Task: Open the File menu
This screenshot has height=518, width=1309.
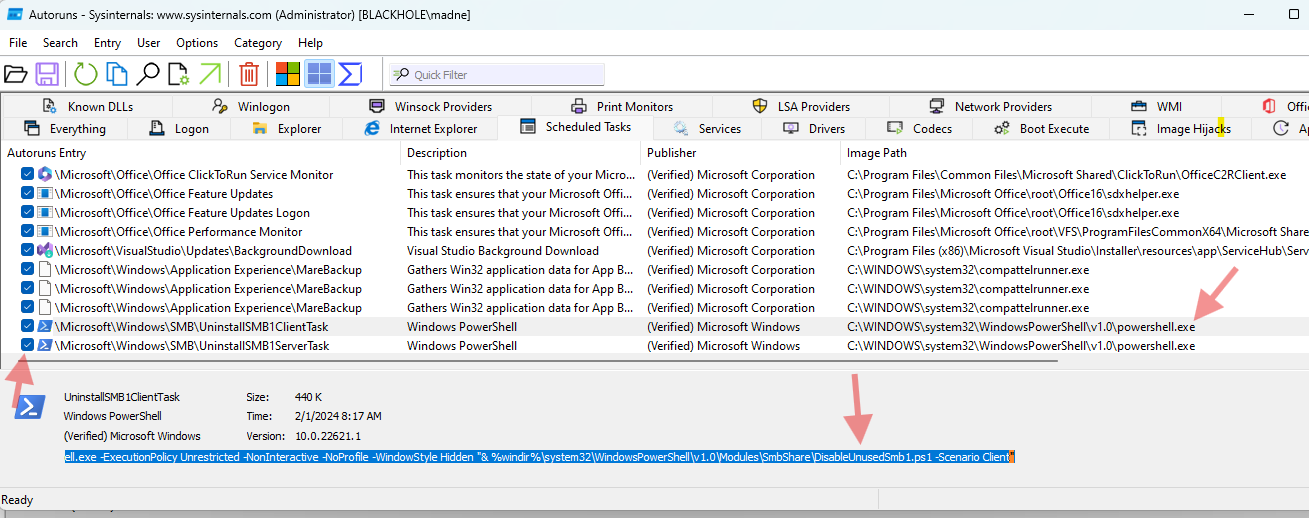Action: pos(18,43)
